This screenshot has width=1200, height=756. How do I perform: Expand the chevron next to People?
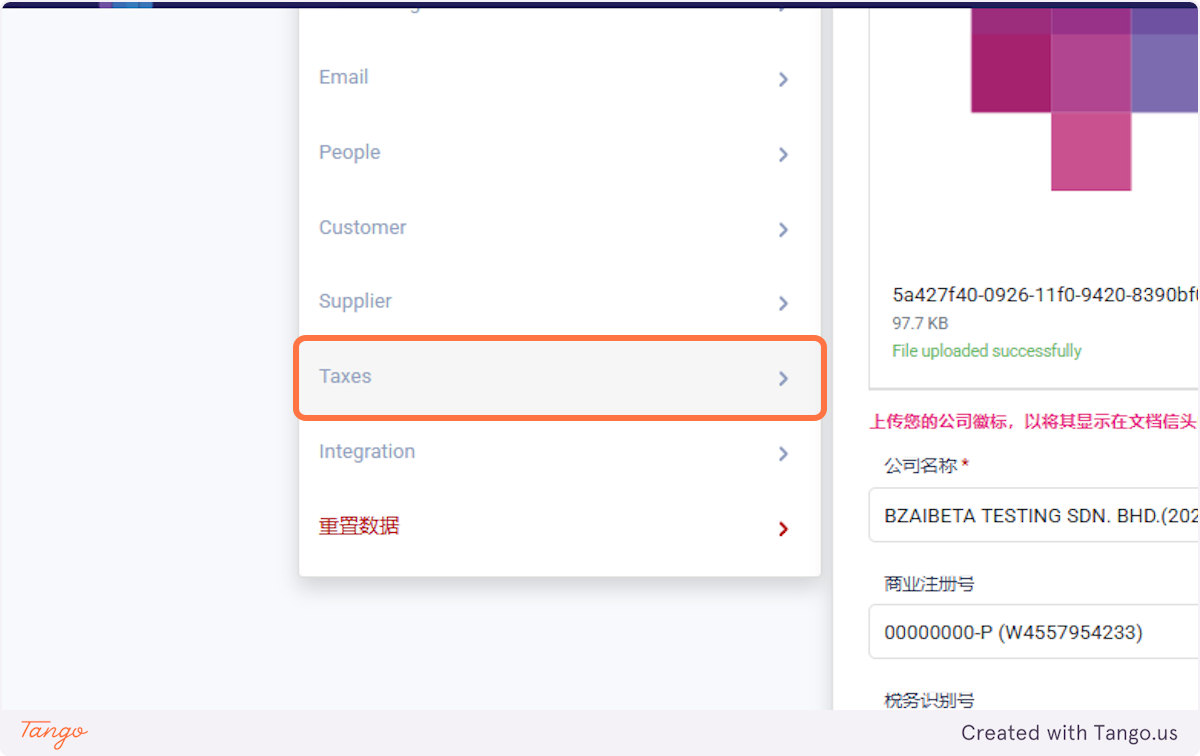[x=783, y=154]
